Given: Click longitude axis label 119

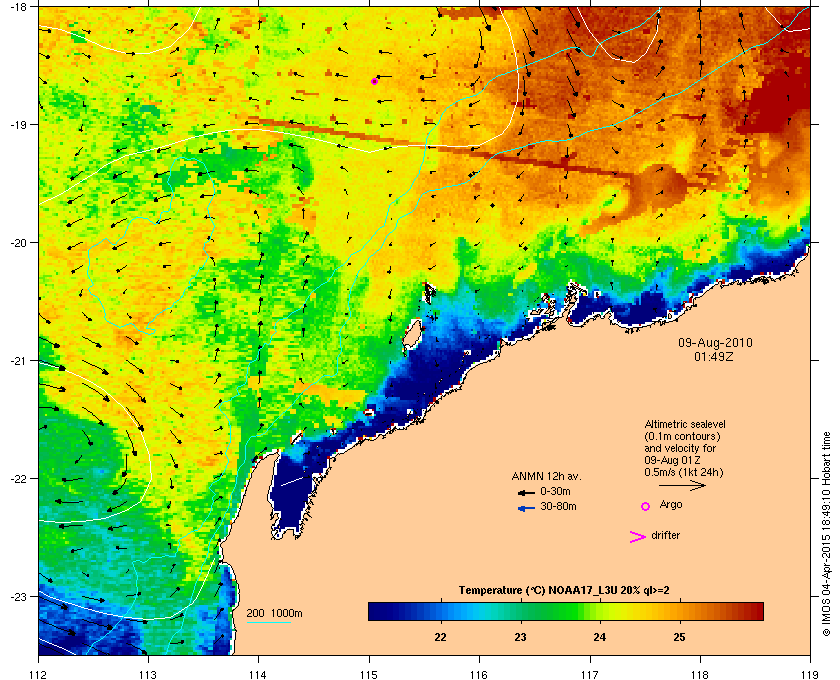Looking at the screenshot, I should coord(810,674).
